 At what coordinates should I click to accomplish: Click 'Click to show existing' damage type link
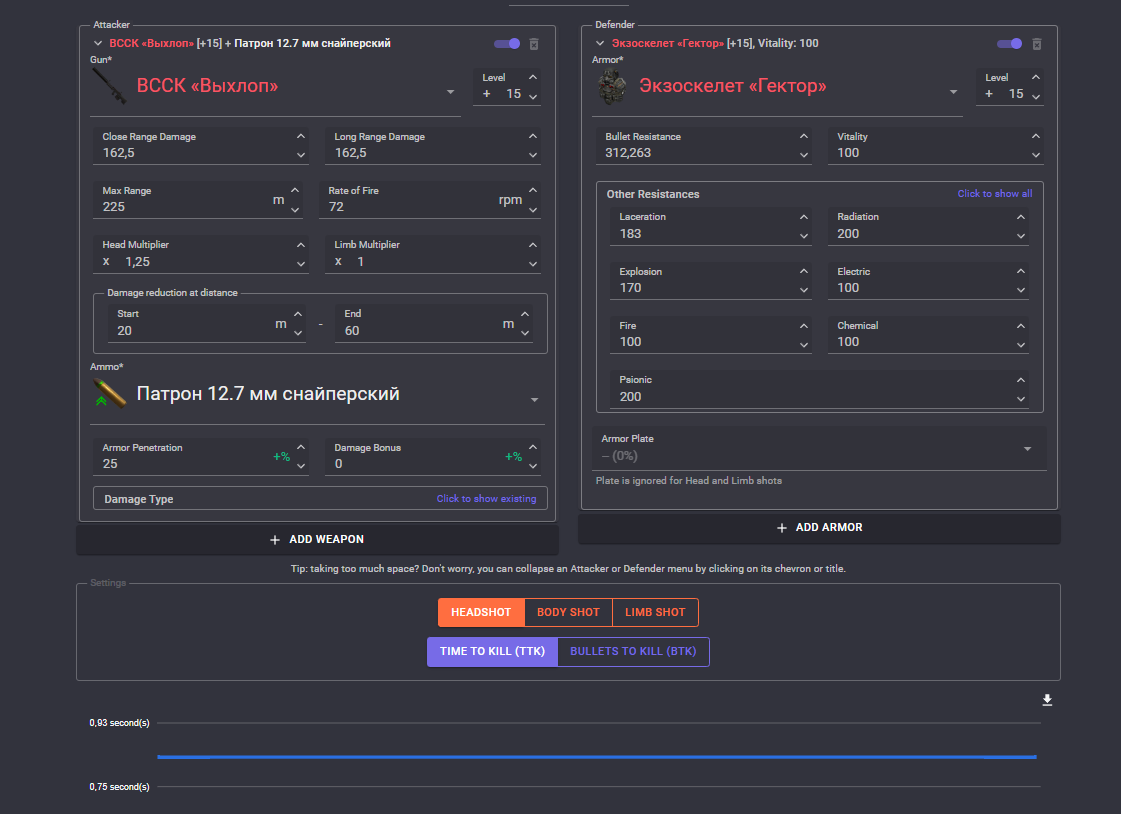486,499
